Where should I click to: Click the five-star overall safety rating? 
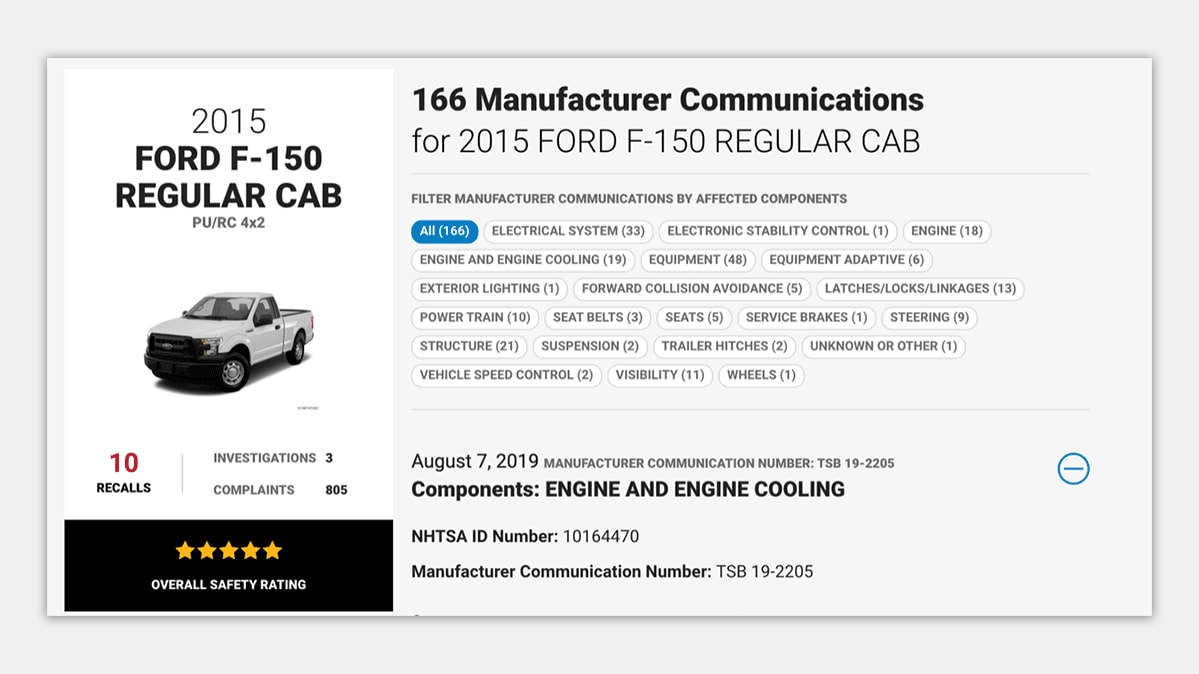pyautogui.click(x=229, y=551)
